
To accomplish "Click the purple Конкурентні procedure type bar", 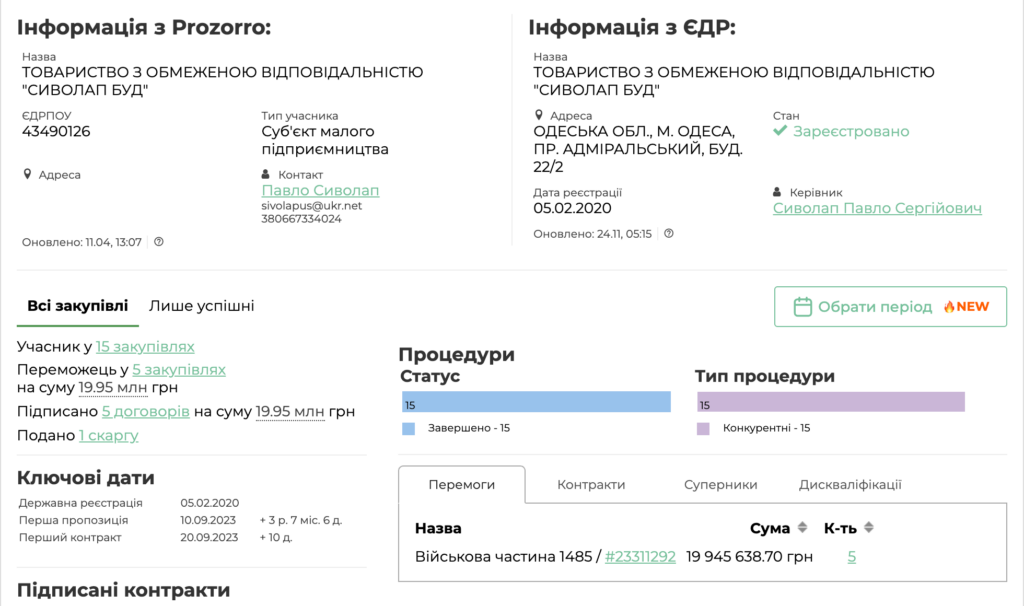I will [830, 402].
